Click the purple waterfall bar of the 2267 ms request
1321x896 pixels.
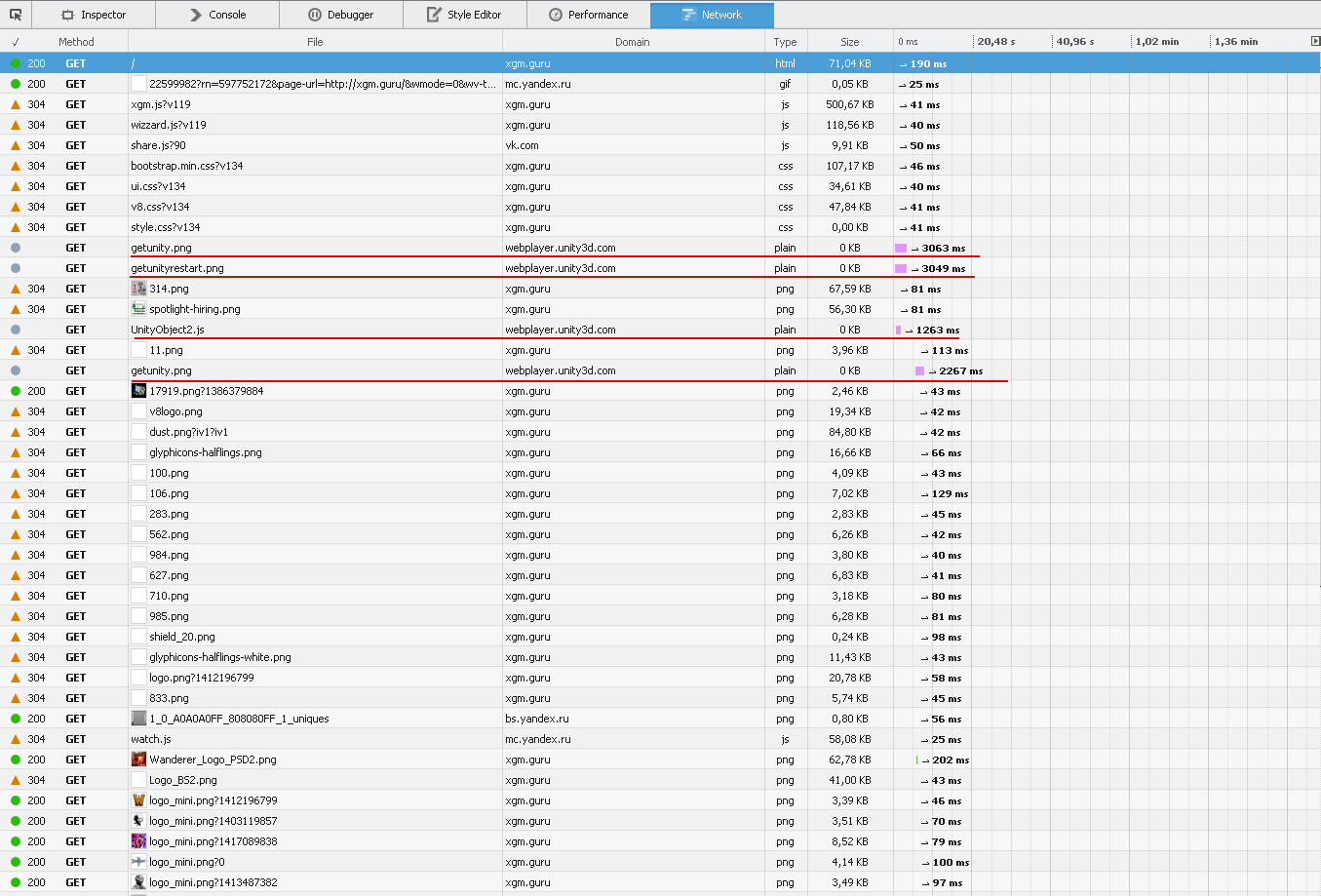pyautogui.click(x=919, y=370)
